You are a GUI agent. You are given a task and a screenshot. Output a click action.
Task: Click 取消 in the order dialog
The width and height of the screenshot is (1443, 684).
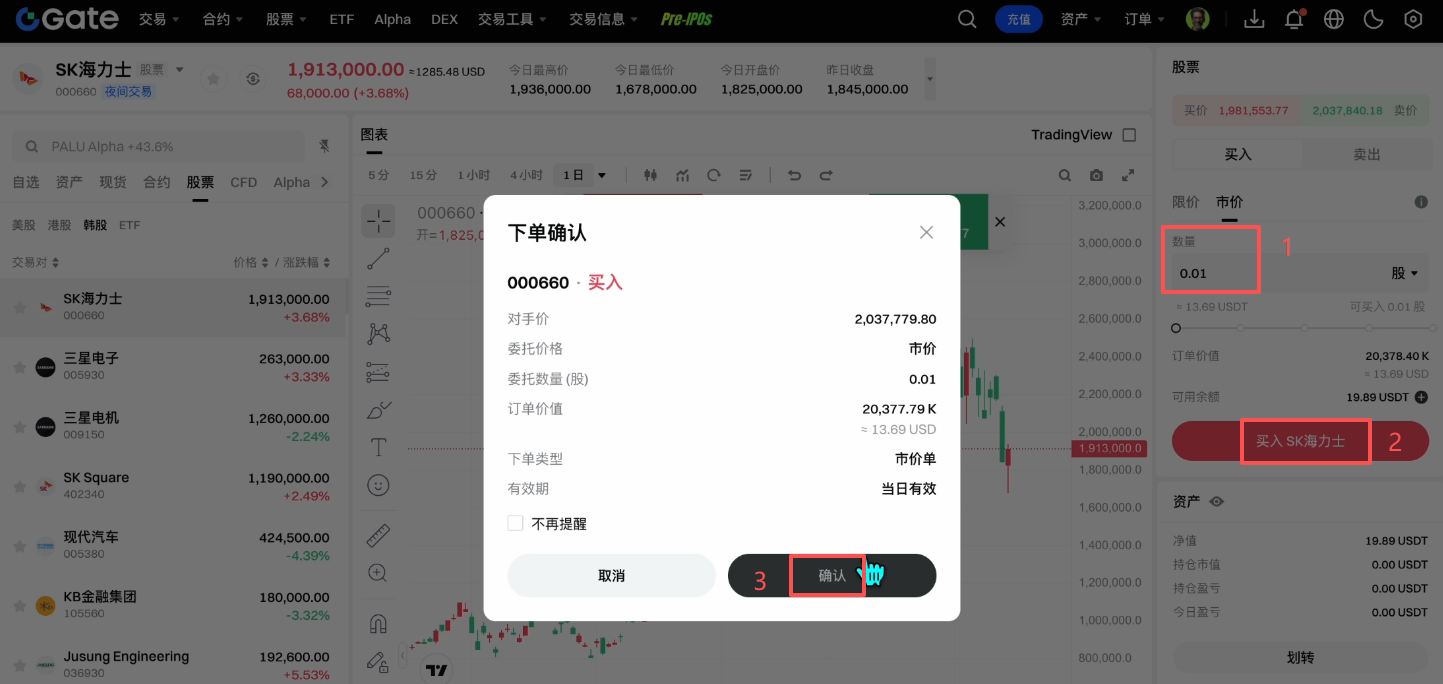click(x=611, y=576)
